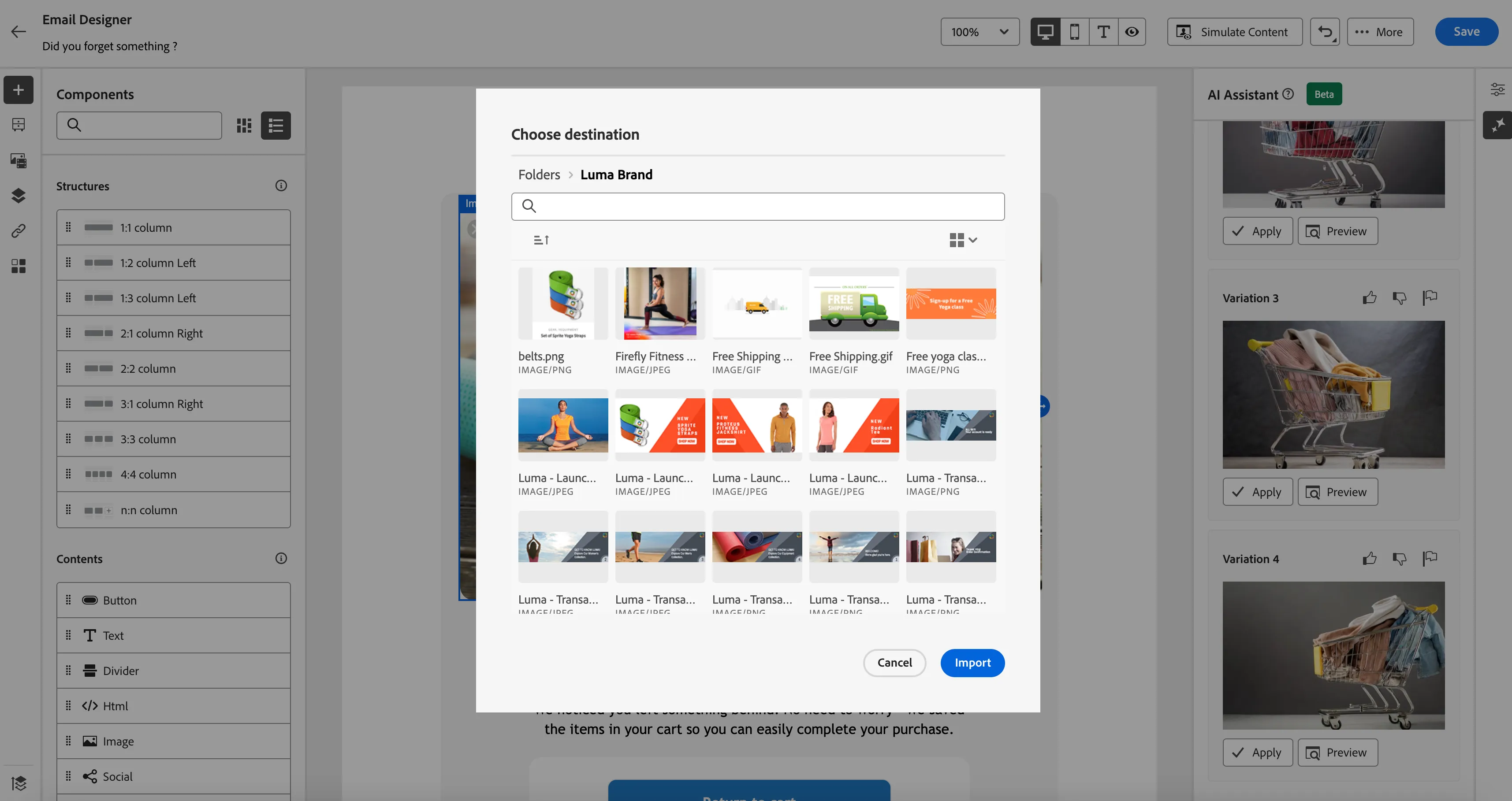Click Folders breadcrumb link
The width and height of the screenshot is (1512, 801).
pos(539,175)
